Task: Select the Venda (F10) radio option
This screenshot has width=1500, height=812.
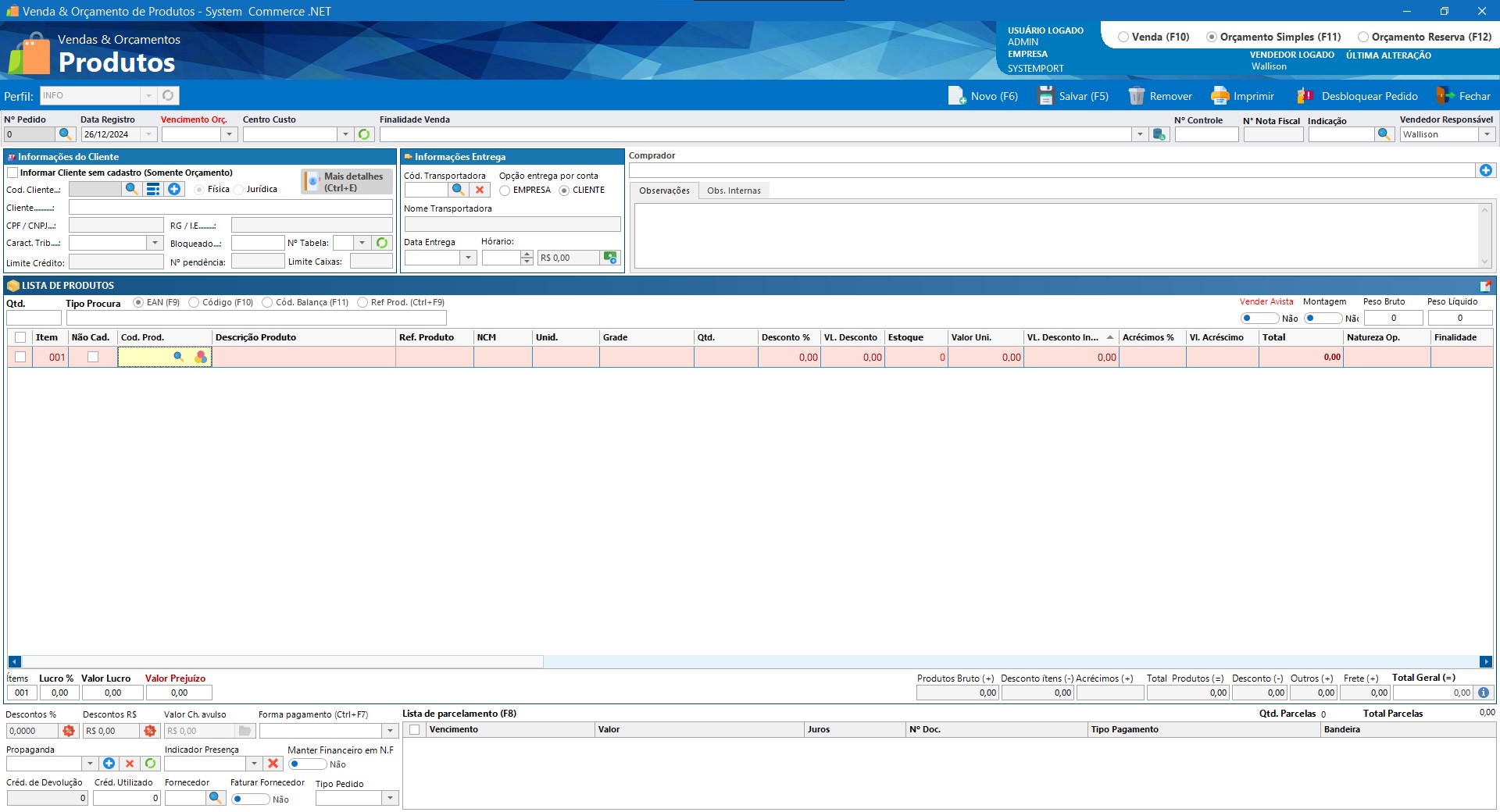Action: click(1123, 37)
